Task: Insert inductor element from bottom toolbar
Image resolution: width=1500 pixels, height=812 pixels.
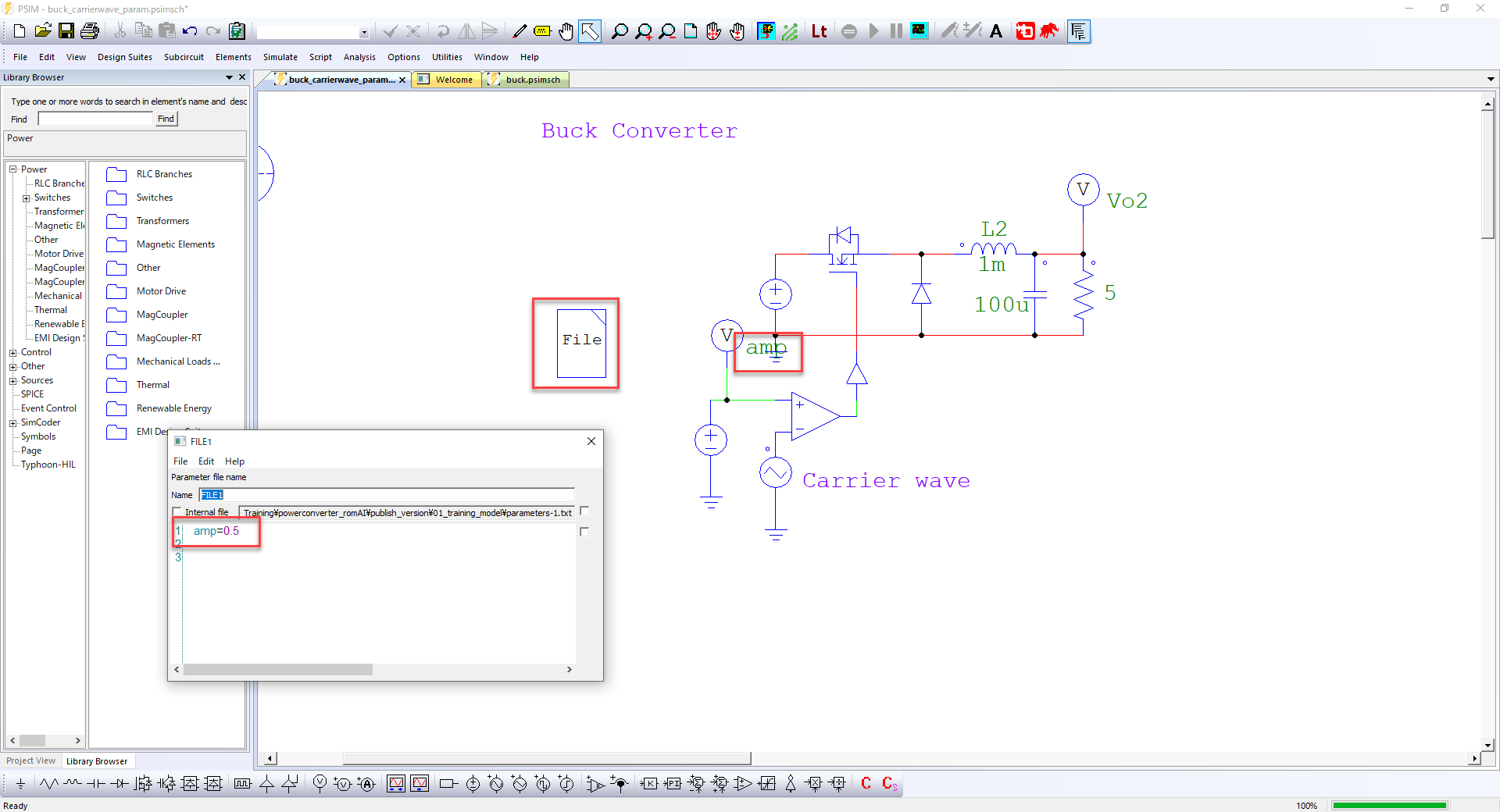Action: (73, 783)
